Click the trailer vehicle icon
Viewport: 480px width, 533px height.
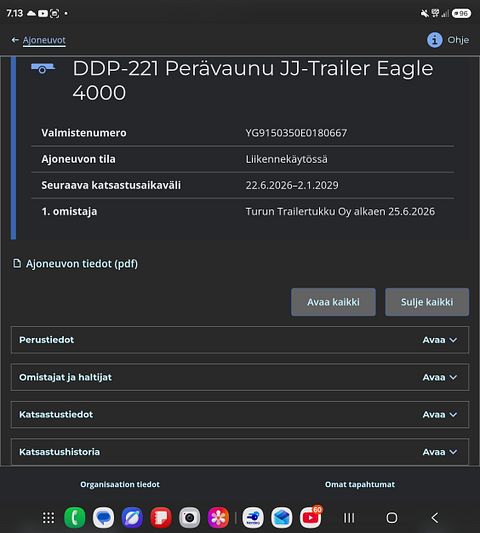pos(43,68)
